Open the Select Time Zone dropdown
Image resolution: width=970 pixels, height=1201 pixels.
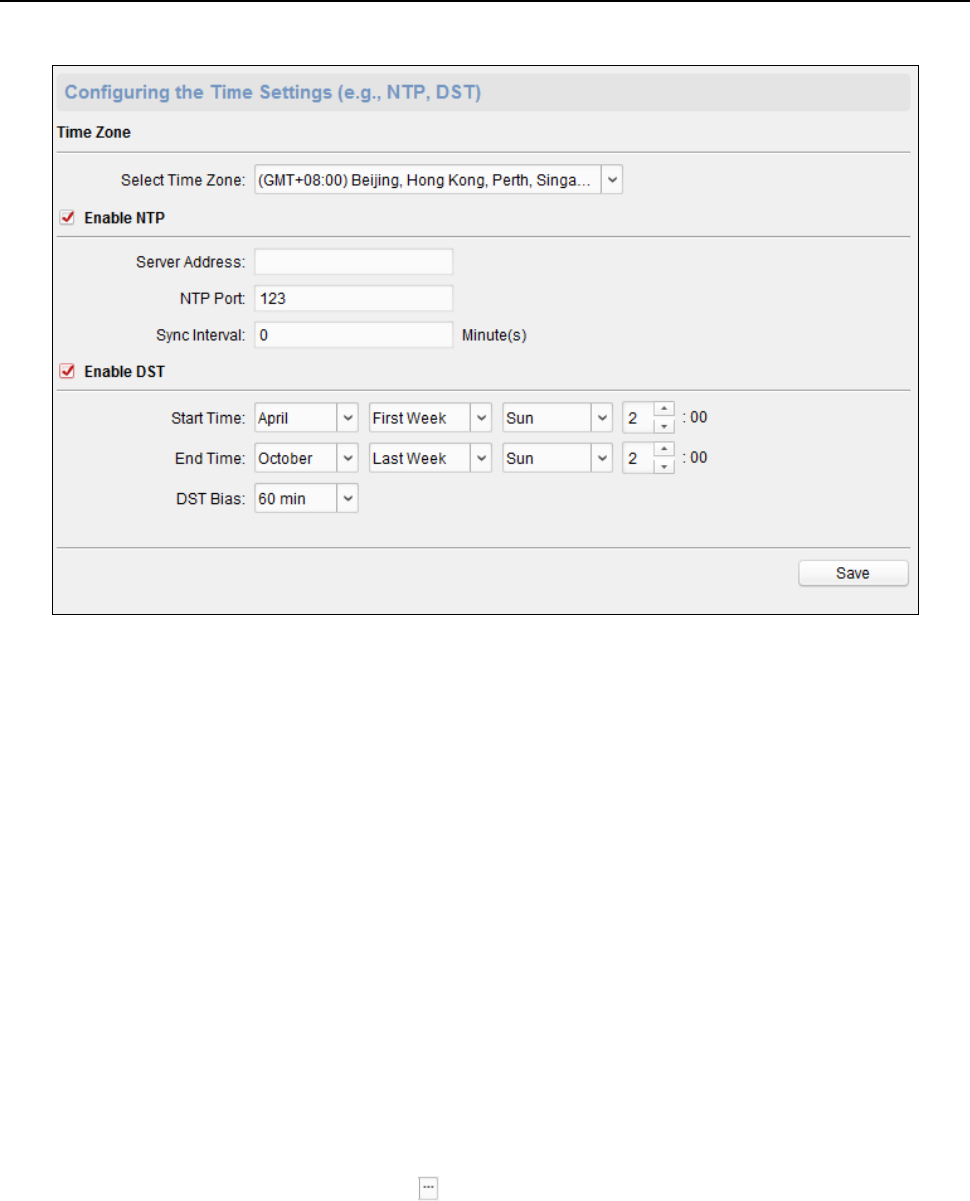click(x=439, y=180)
